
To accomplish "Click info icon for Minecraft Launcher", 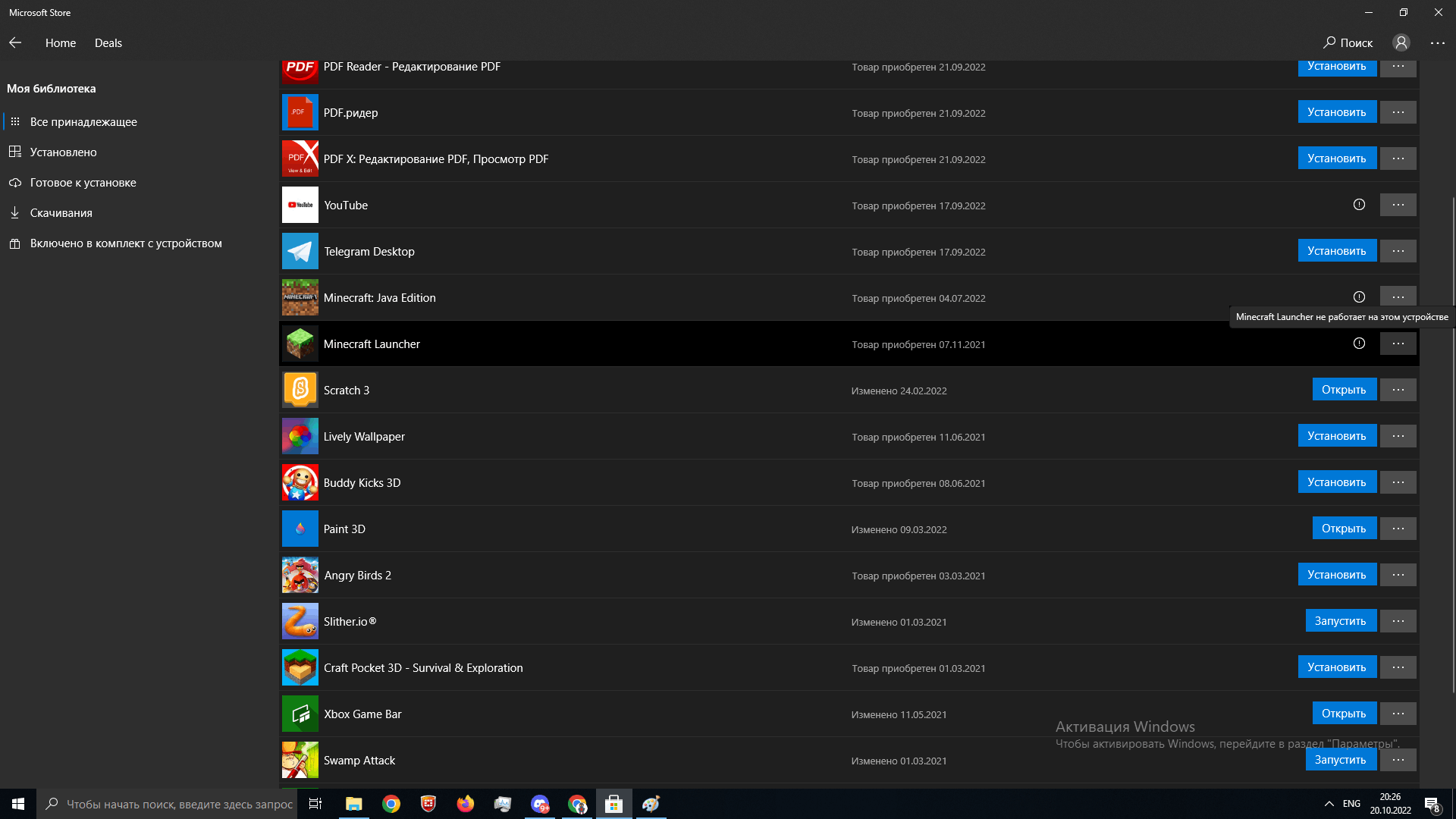I will click(x=1359, y=344).
